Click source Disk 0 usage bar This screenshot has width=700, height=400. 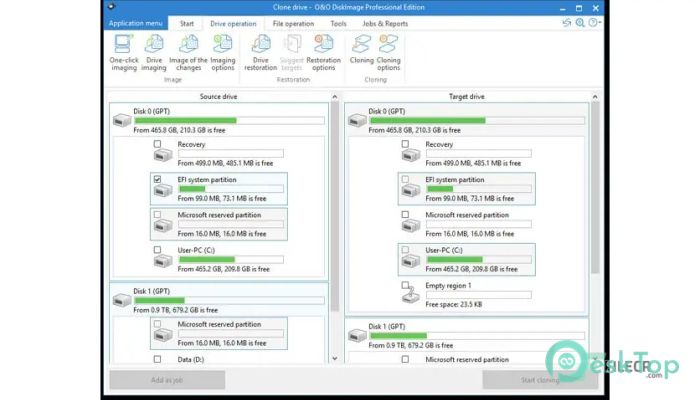tap(229, 121)
